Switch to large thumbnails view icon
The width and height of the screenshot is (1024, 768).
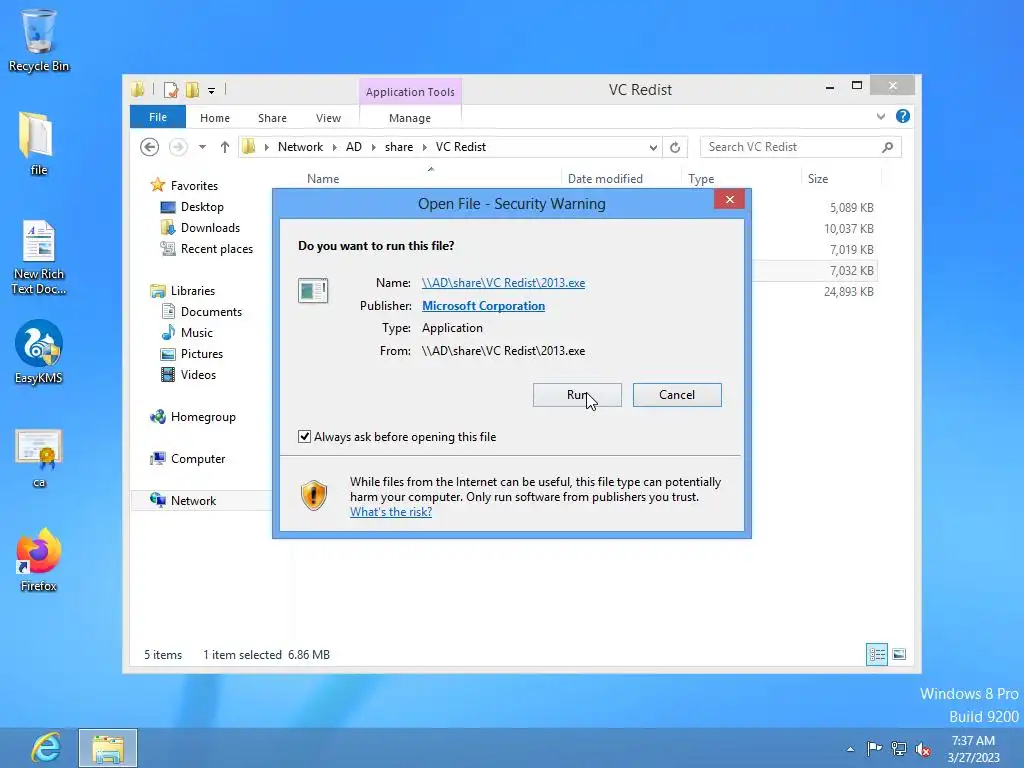(x=899, y=654)
